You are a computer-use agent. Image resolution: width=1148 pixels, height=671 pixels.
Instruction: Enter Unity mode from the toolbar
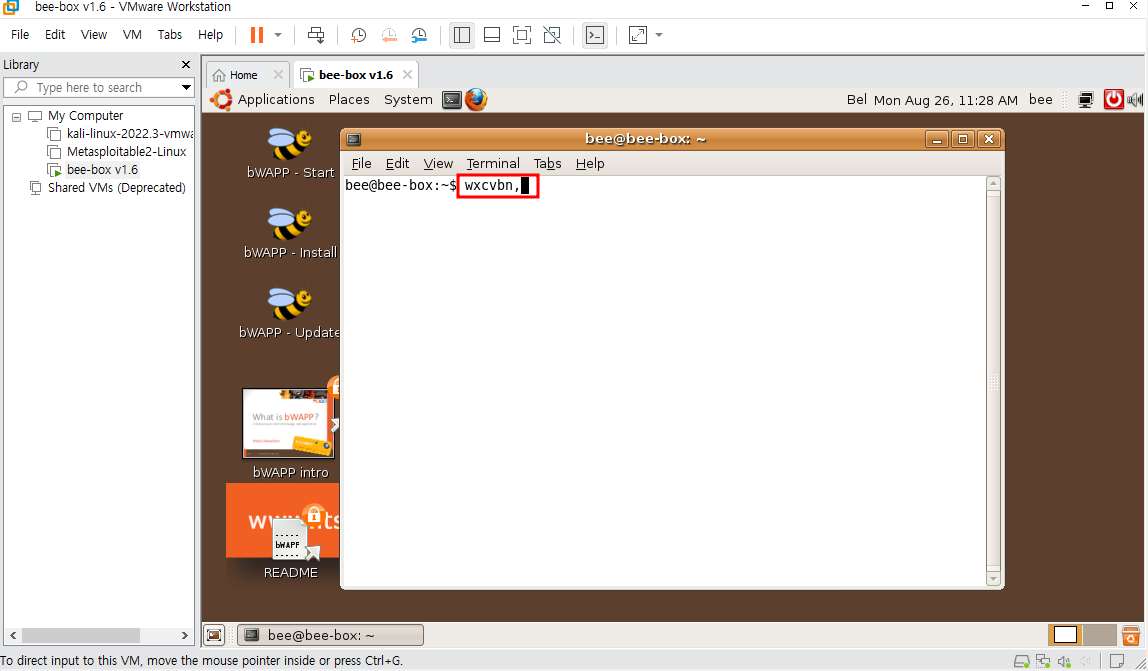point(552,35)
